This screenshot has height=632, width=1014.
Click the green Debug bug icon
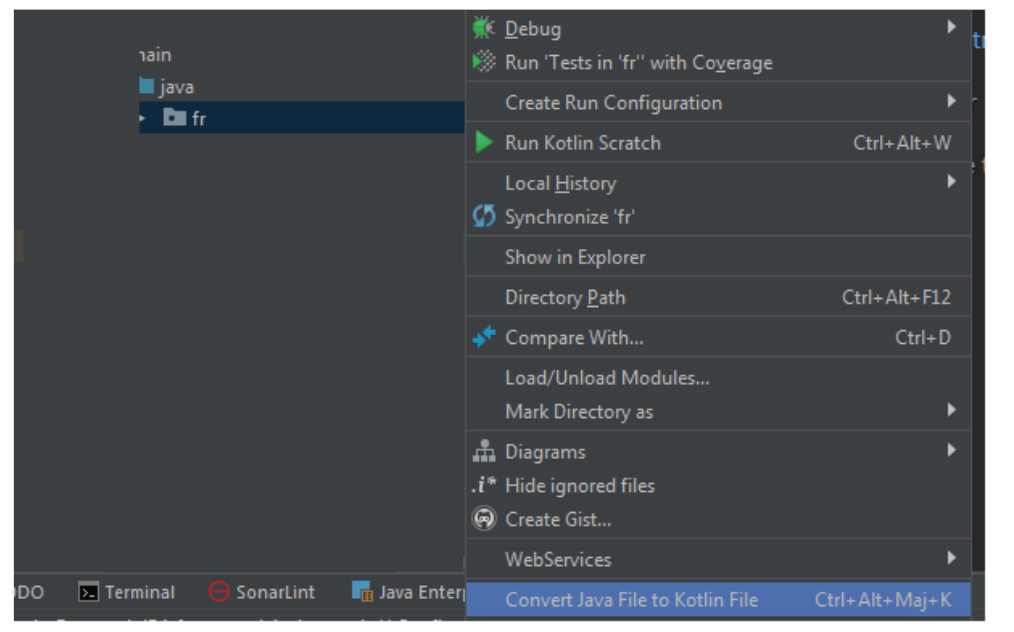484,29
